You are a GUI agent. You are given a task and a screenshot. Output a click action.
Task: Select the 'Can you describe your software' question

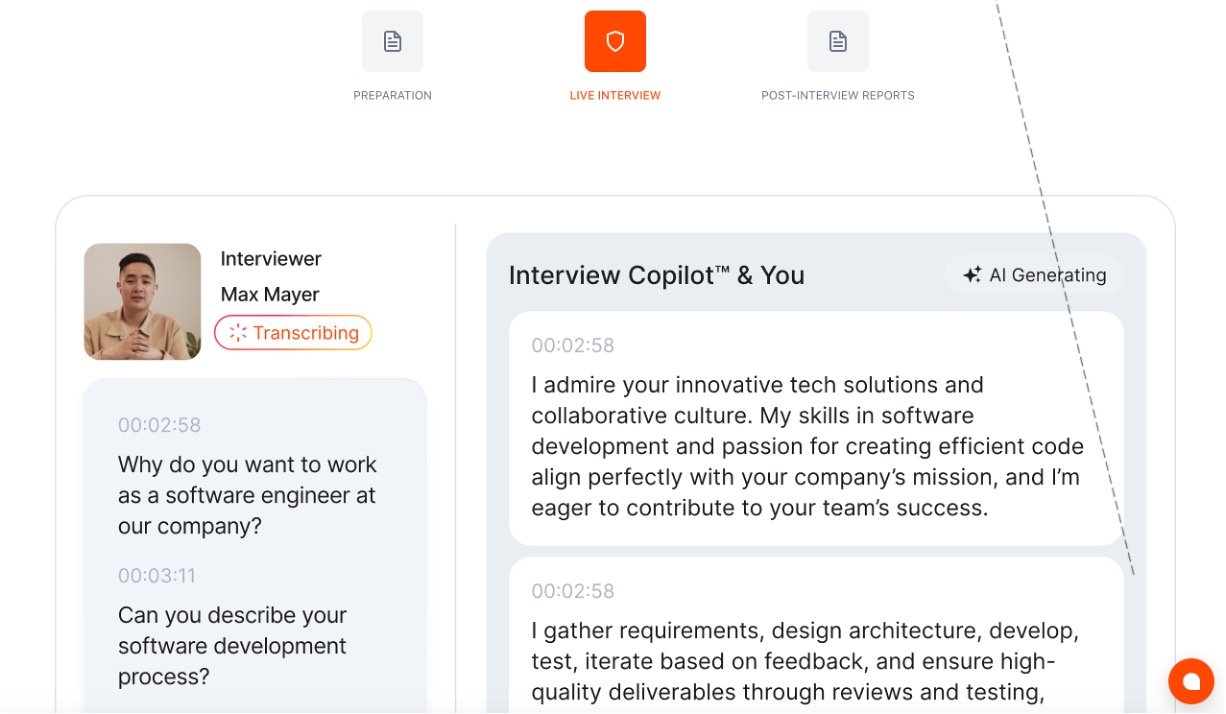[232, 646]
